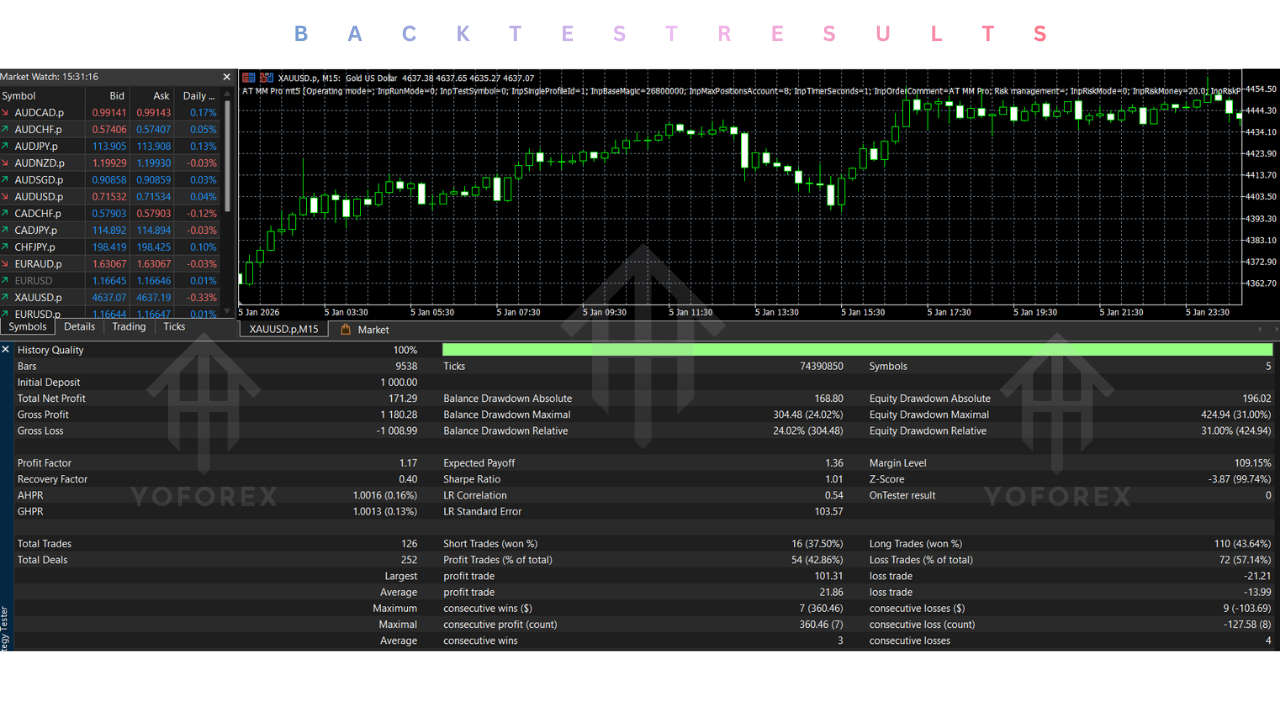Click the down-arrow icon beside EURAUD.p
Viewport: 1280px width, 720px height.
6,264
